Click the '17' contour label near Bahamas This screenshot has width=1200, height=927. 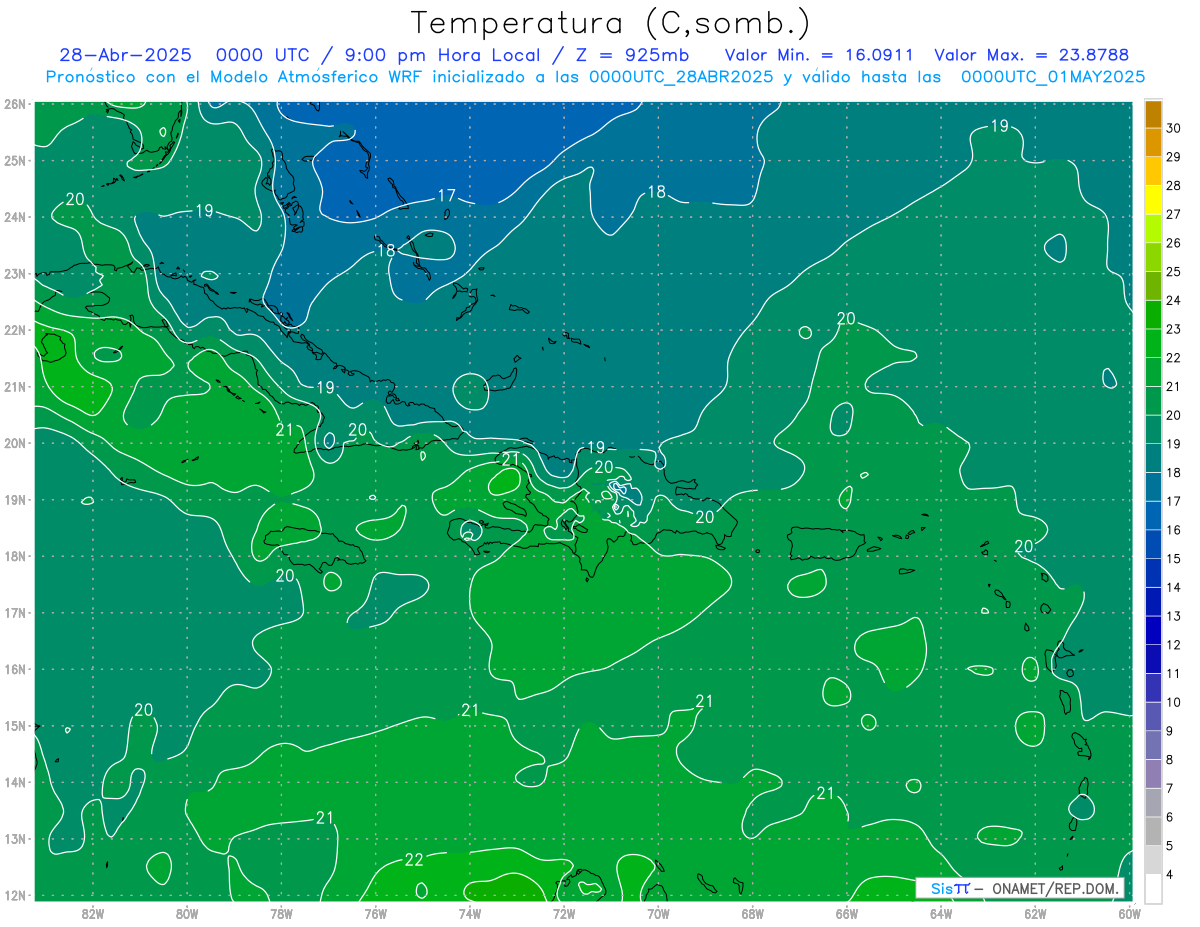pos(447,195)
